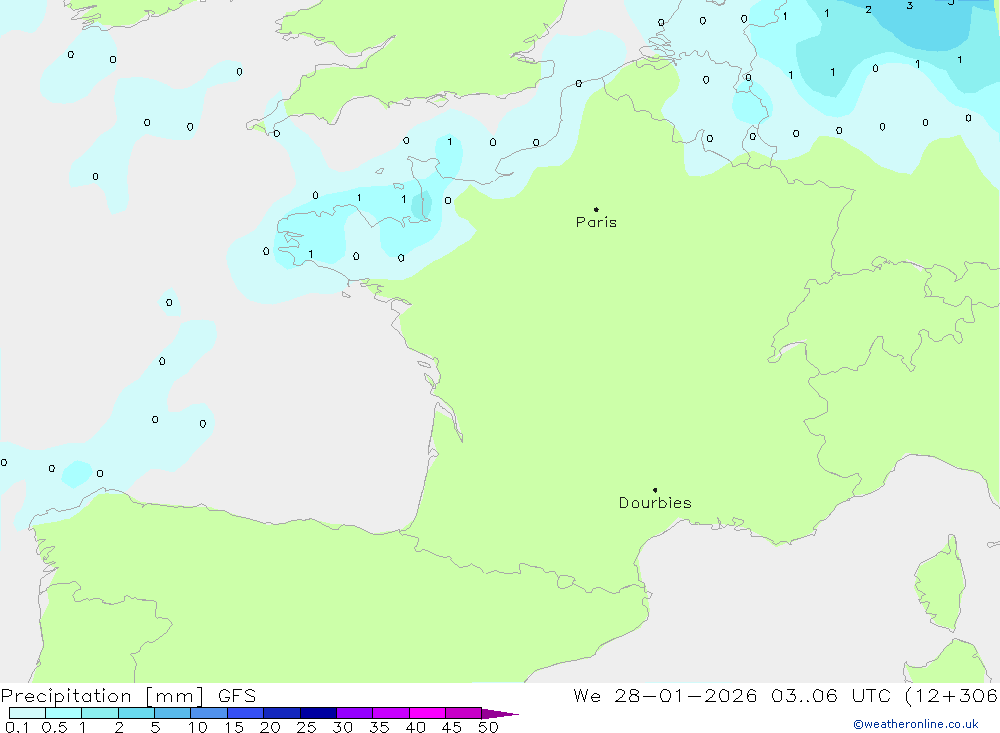Click the 'GFS' model label

(x=237, y=696)
